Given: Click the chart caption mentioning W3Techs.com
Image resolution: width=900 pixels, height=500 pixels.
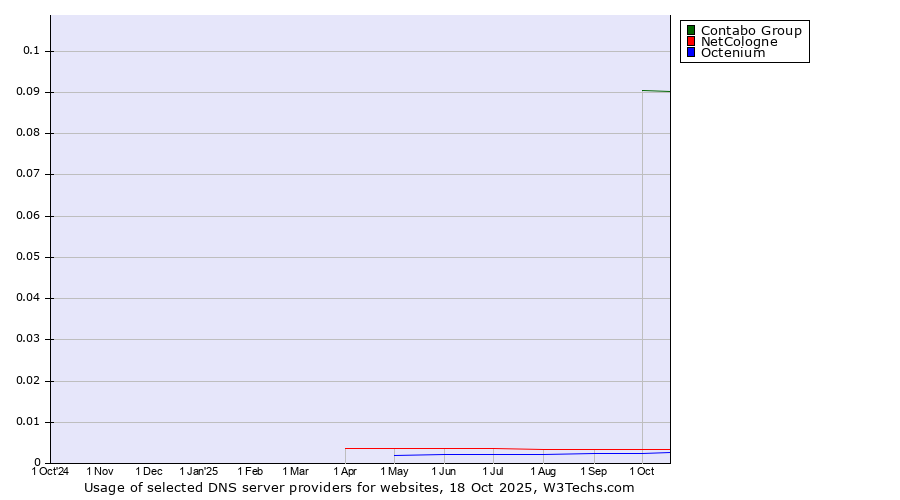Looking at the screenshot, I should 359,488.
